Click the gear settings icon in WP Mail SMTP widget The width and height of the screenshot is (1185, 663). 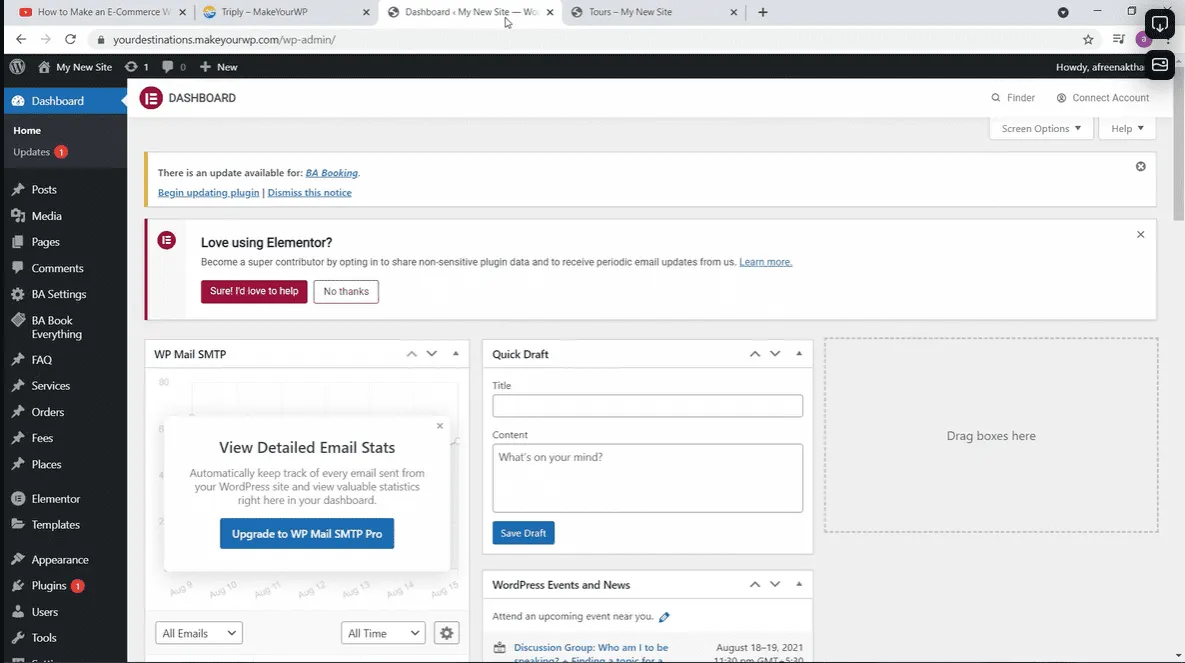pyautogui.click(x=447, y=633)
